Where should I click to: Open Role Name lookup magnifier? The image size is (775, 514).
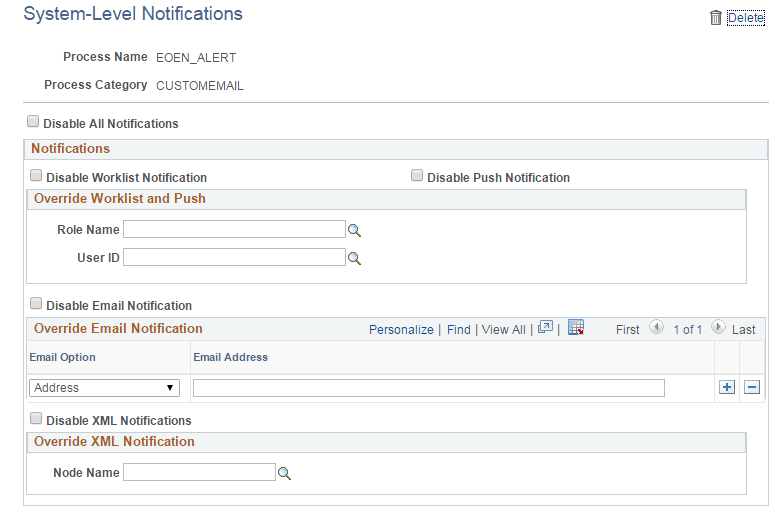pyautogui.click(x=354, y=230)
